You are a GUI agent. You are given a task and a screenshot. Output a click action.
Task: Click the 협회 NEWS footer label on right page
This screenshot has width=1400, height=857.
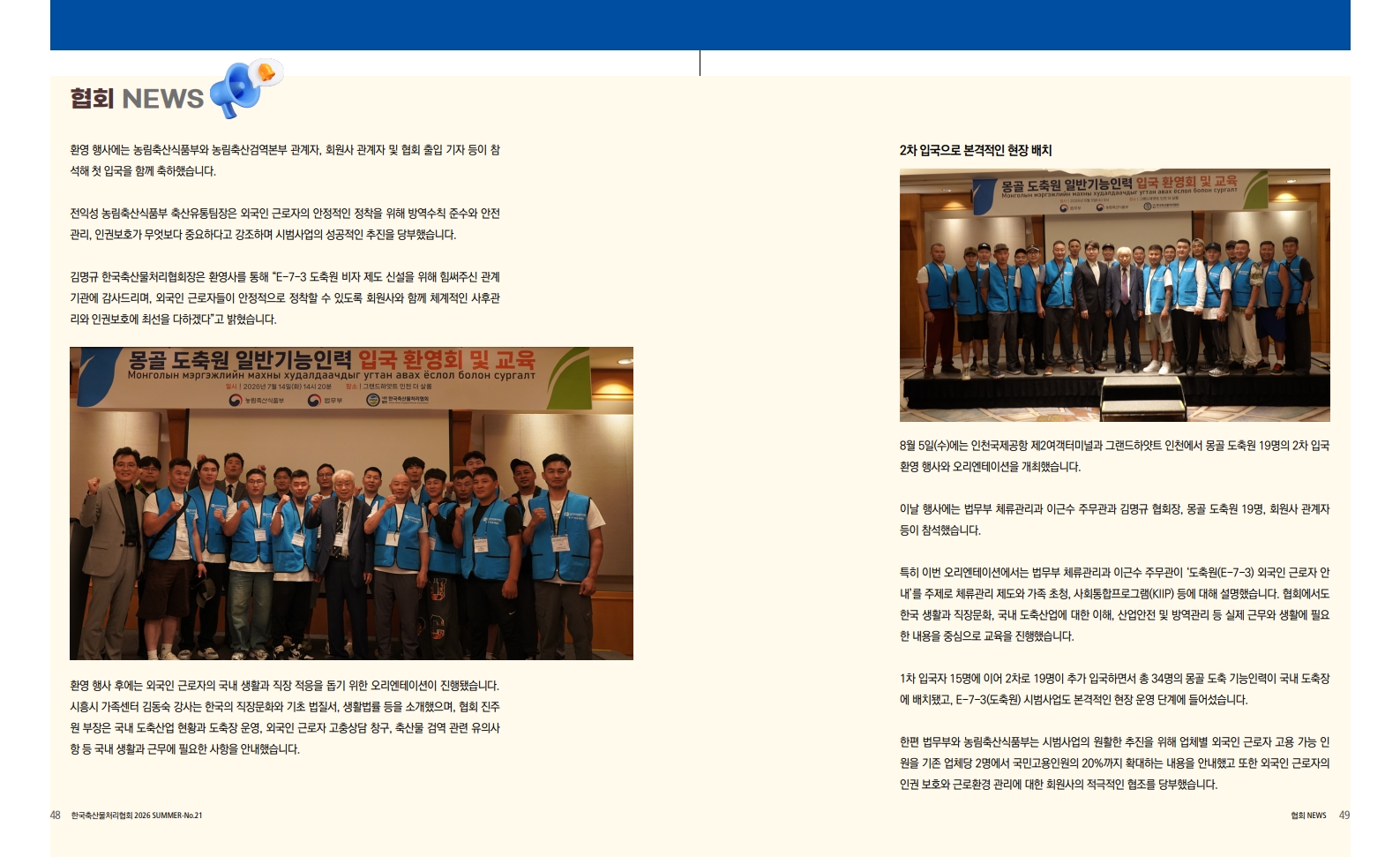coord(1308,816)
